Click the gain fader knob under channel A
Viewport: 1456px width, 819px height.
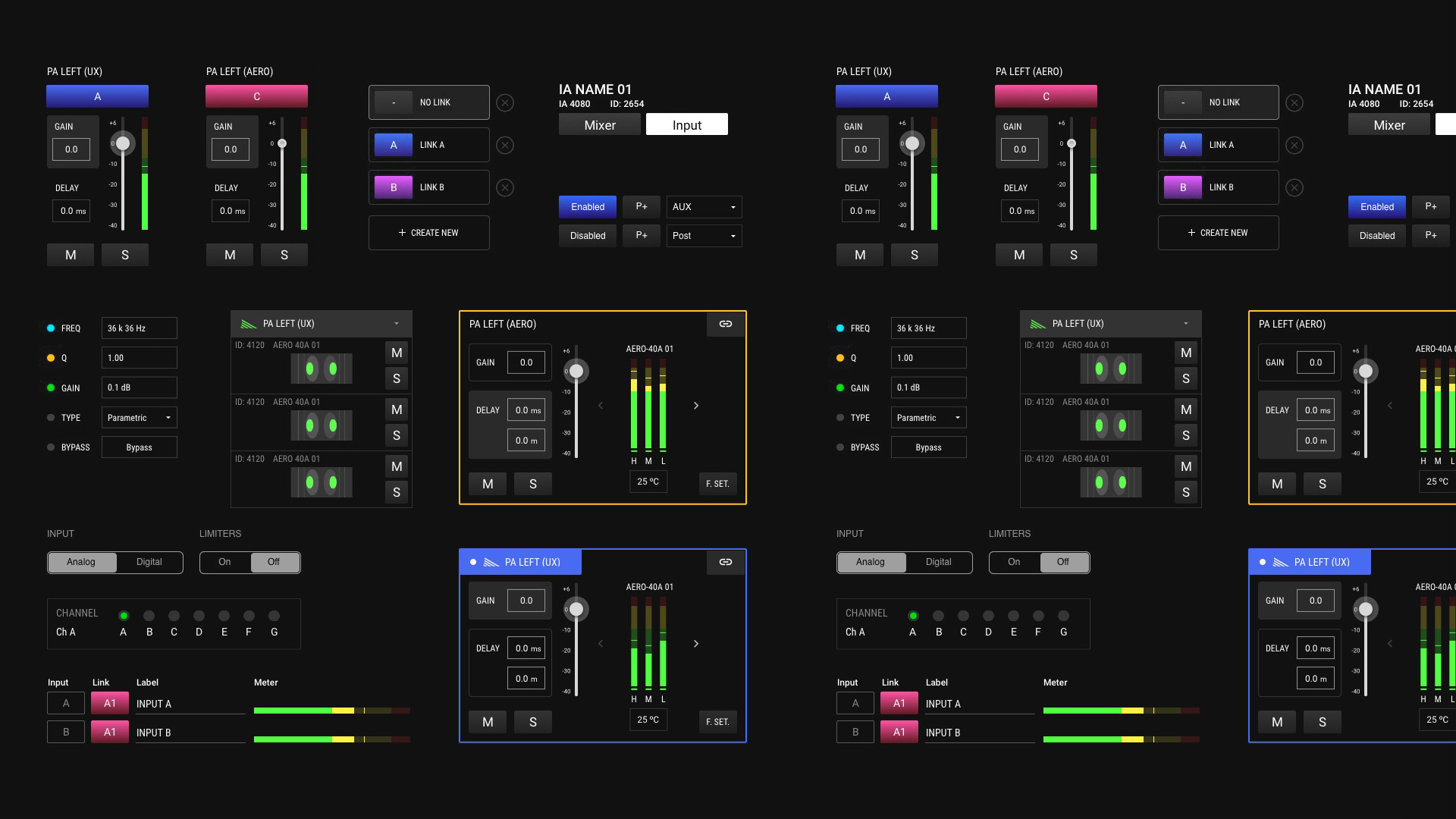point(123,143)
